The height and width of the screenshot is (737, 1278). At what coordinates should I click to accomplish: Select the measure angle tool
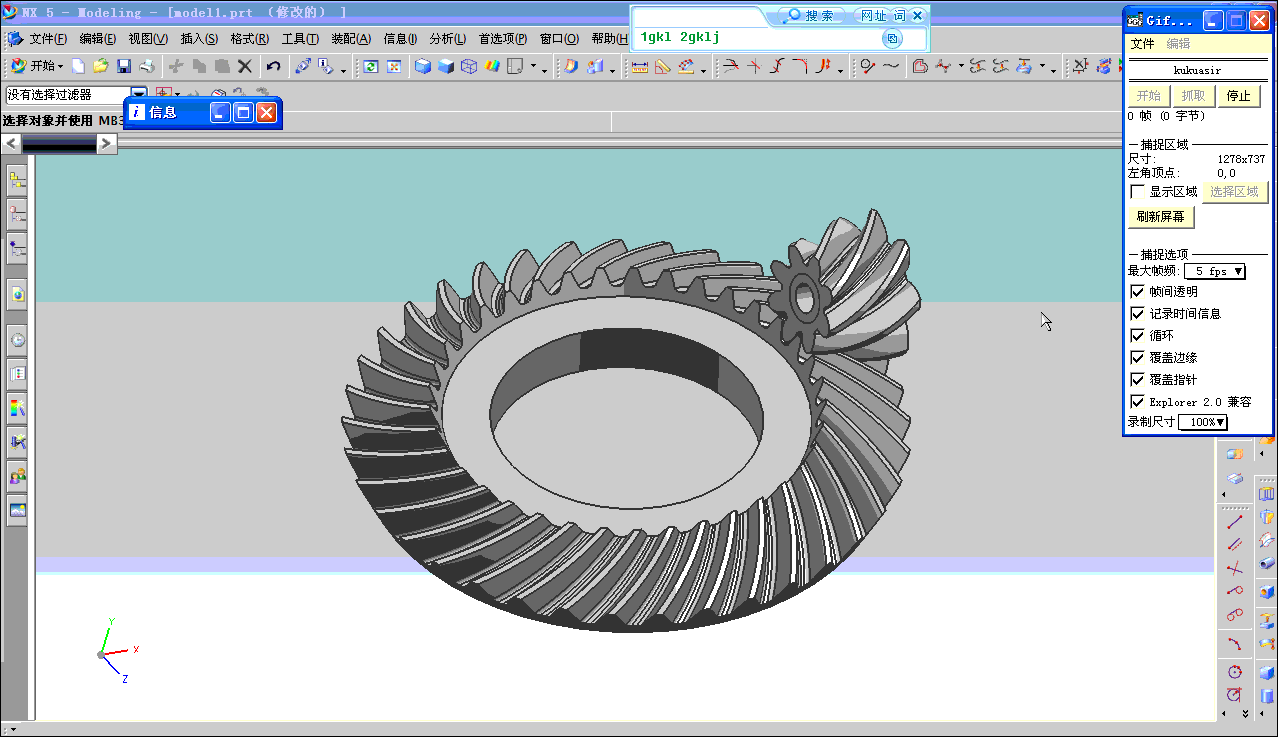coord(663,66)
